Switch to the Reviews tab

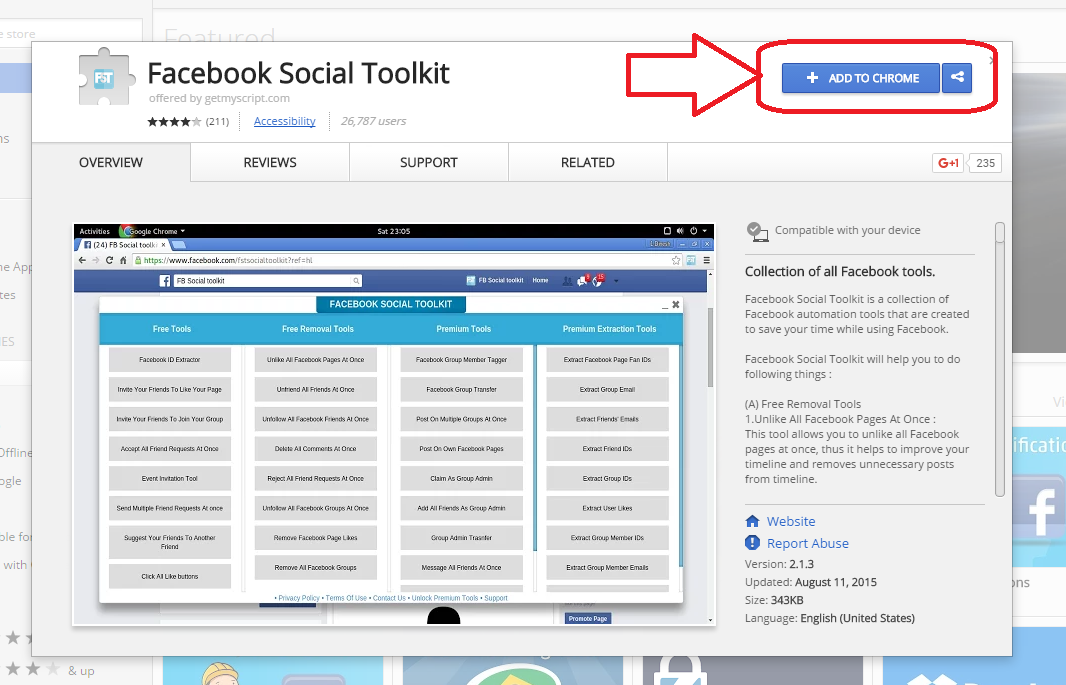(270, 162)
